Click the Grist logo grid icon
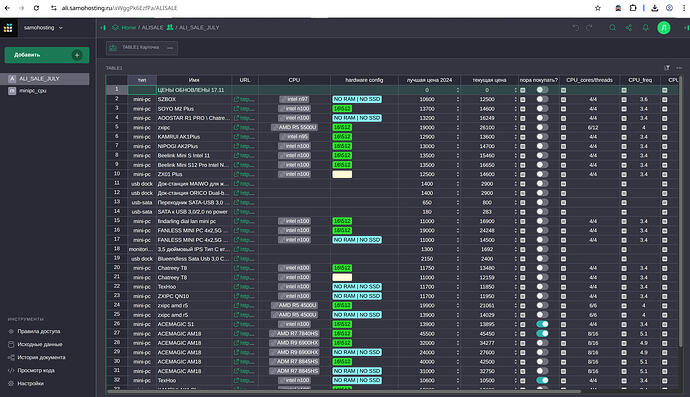 tap(8, 28)
